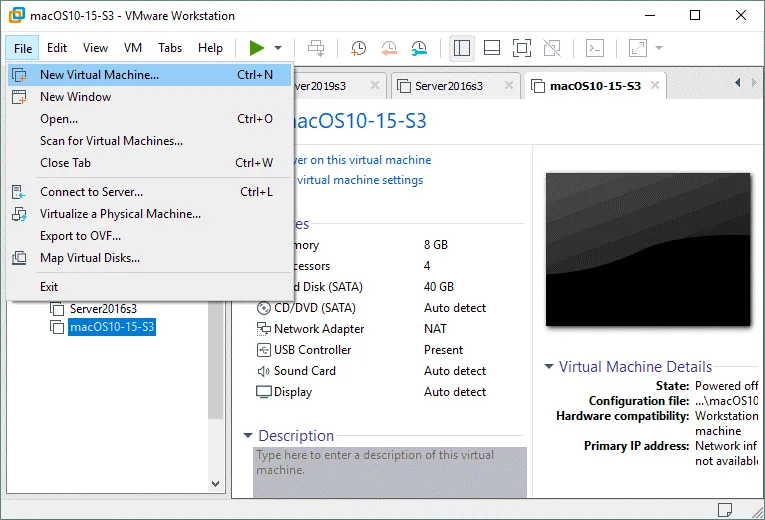Open the snapshot manager icon

[x=419, y=48]
